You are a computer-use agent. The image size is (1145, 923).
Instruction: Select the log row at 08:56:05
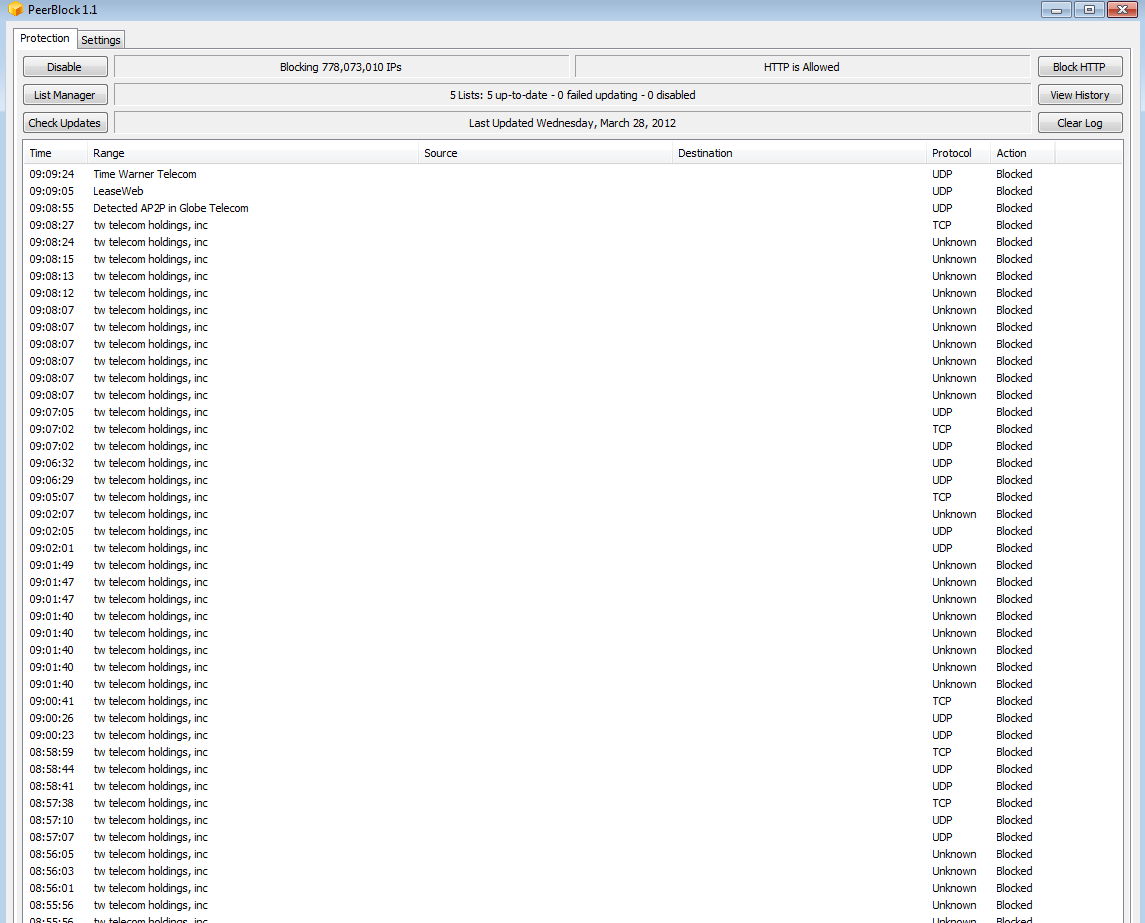coord(572,854)
